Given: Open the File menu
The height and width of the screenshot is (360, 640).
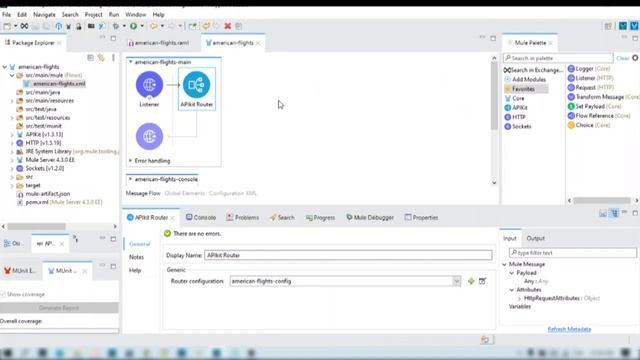Looking at the screenshot, I should click(7, 15).
